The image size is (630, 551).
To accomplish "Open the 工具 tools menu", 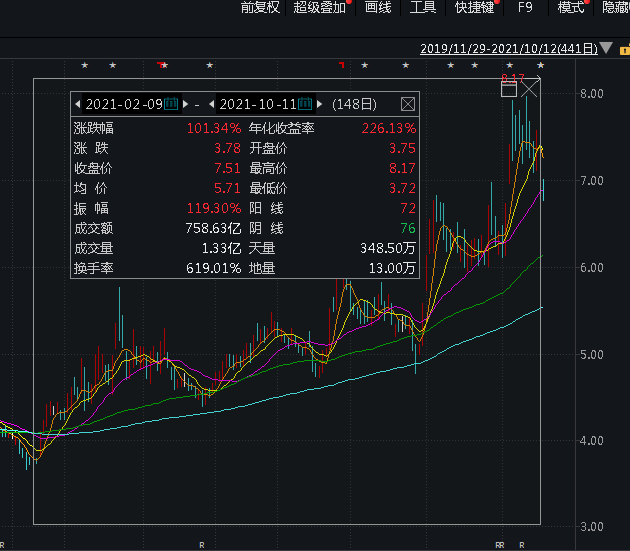I will (424, 8).
